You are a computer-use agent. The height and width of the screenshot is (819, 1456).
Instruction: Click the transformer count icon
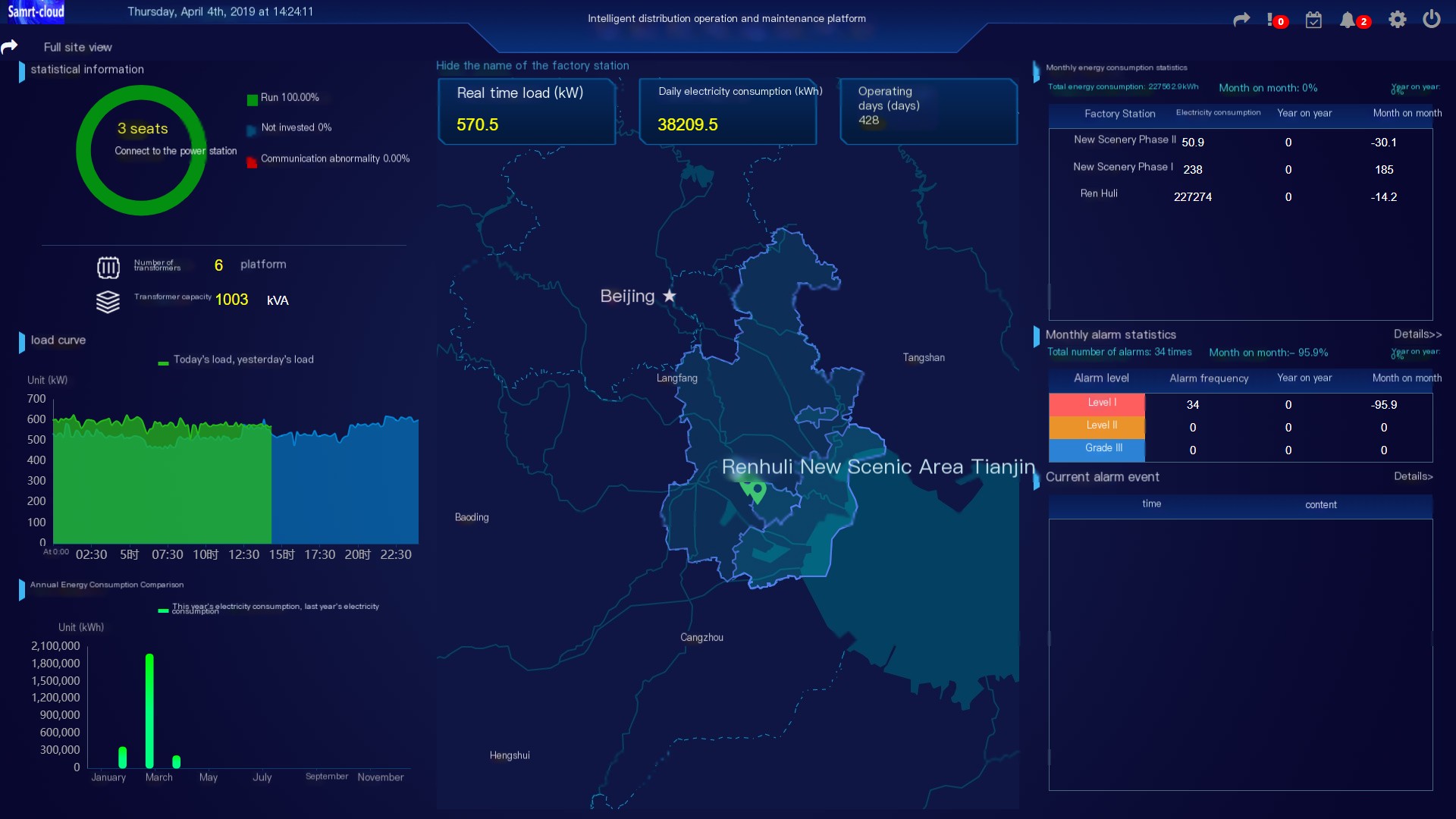[108, 267]
